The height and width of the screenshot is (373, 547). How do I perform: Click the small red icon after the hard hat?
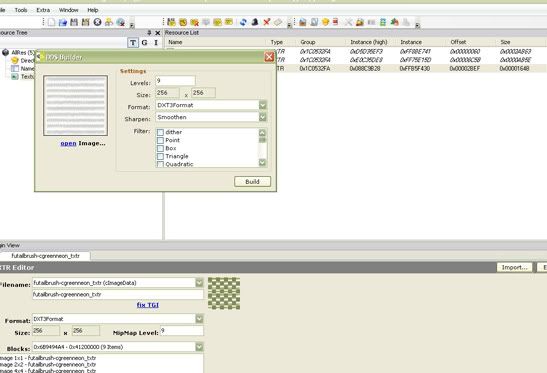(336, 22)
